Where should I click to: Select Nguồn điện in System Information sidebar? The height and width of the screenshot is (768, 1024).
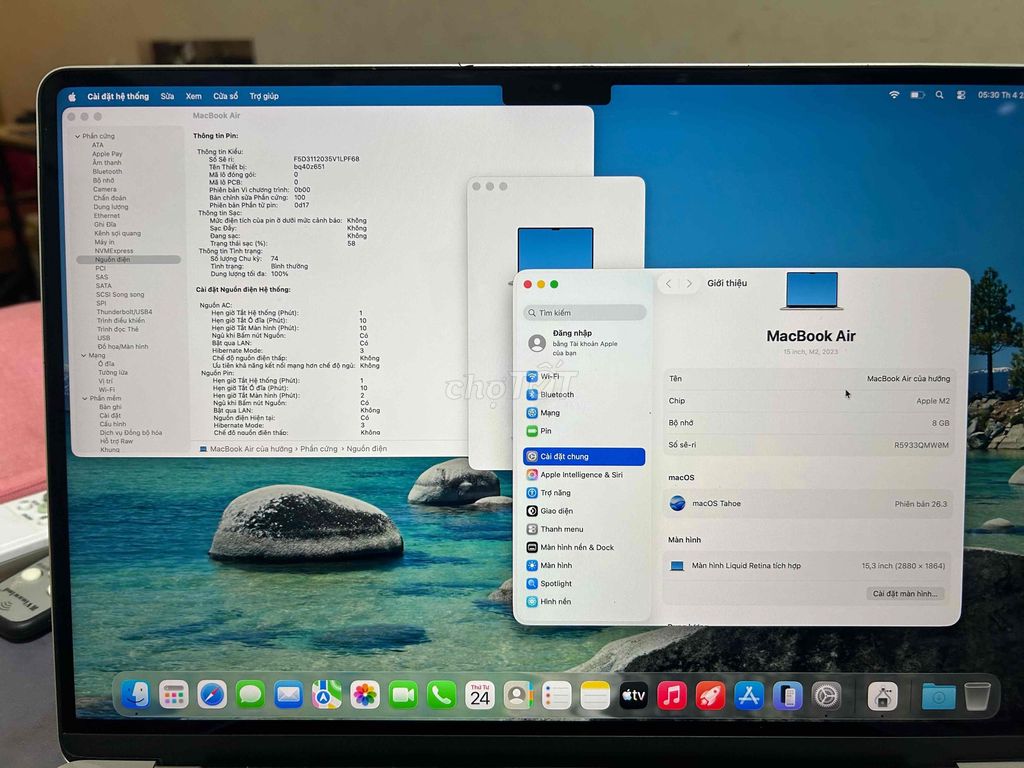click(128, 259)
